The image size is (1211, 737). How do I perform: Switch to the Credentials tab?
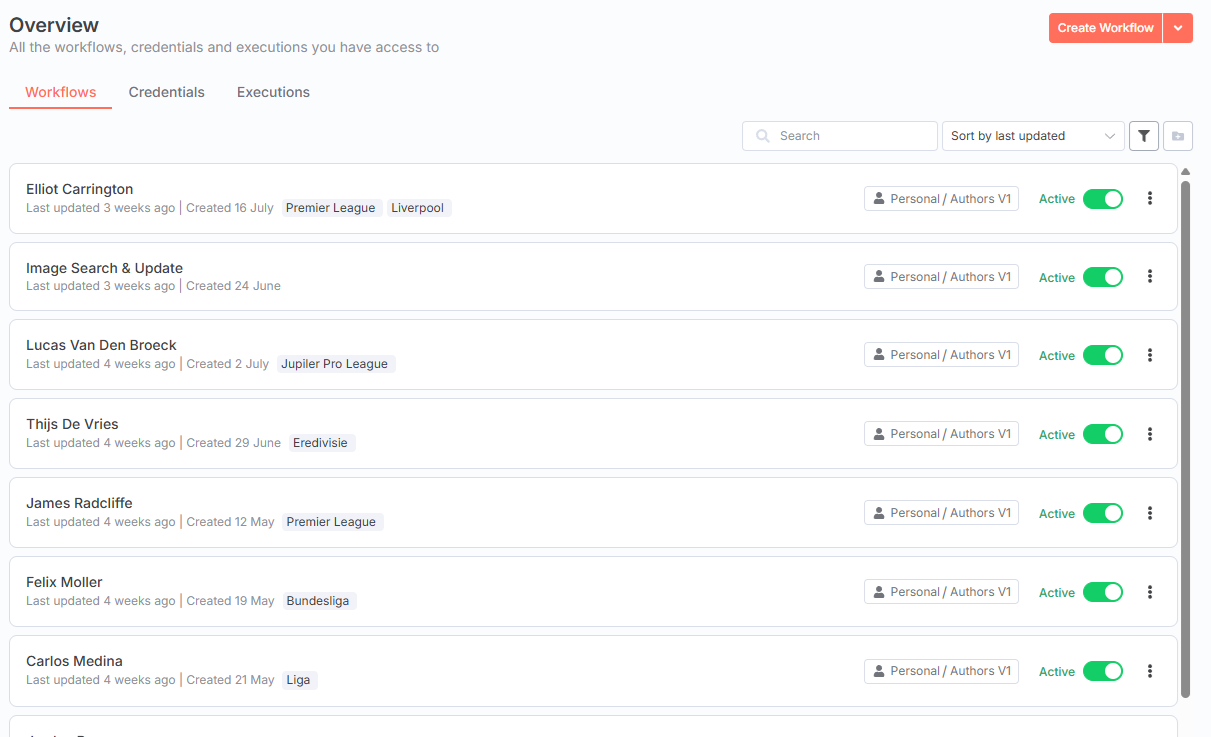(x=166, y=92)
